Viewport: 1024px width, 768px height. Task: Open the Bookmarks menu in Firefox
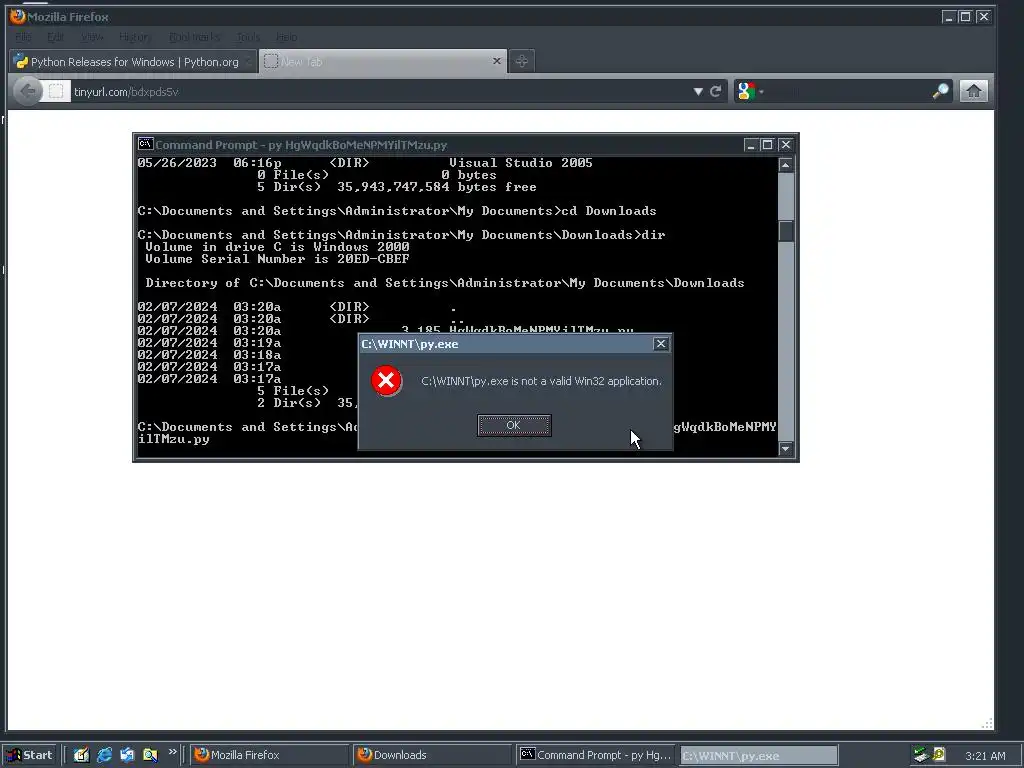tap(194, 37)
